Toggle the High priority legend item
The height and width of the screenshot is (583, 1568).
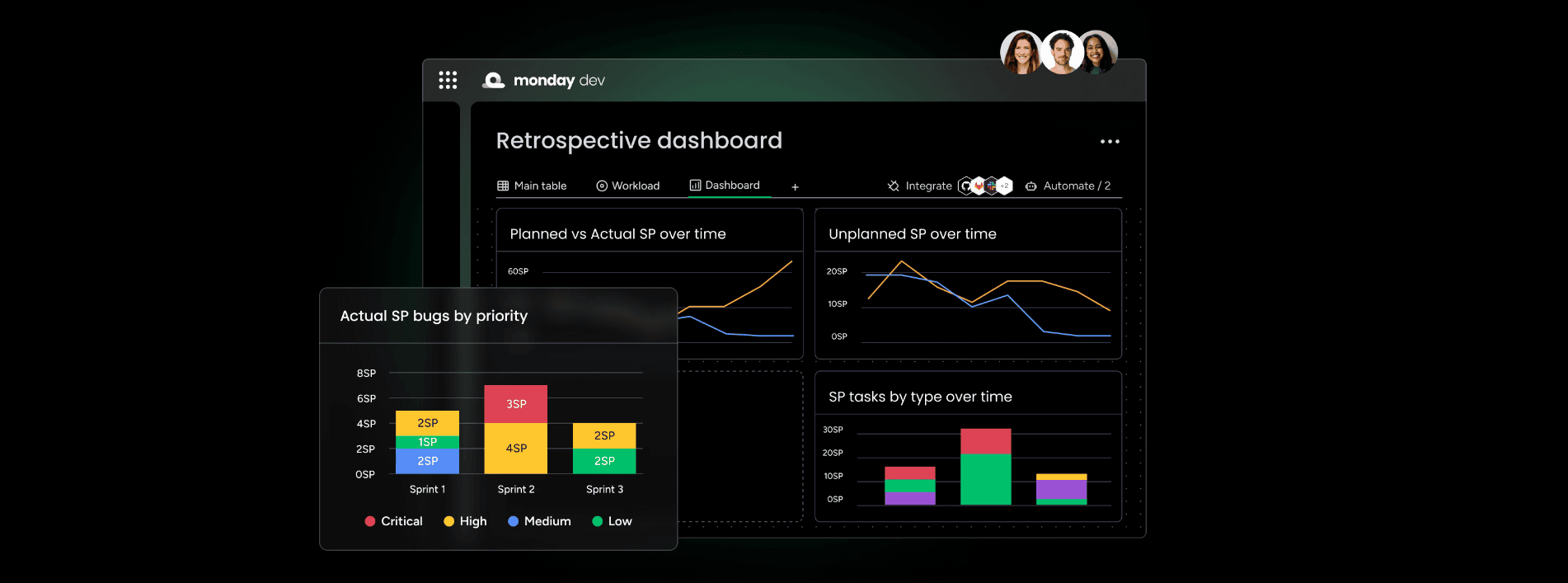click(x=465, y=521)
